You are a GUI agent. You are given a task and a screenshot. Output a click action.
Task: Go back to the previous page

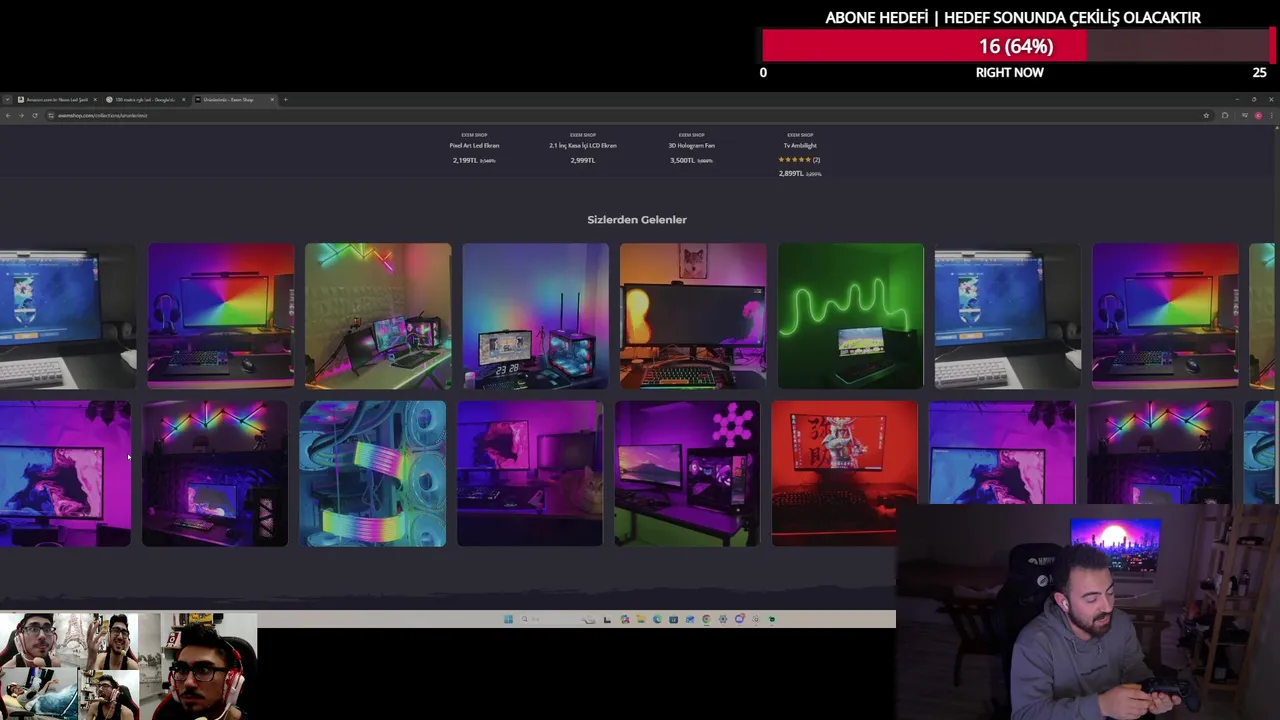(x=8, y=115)
